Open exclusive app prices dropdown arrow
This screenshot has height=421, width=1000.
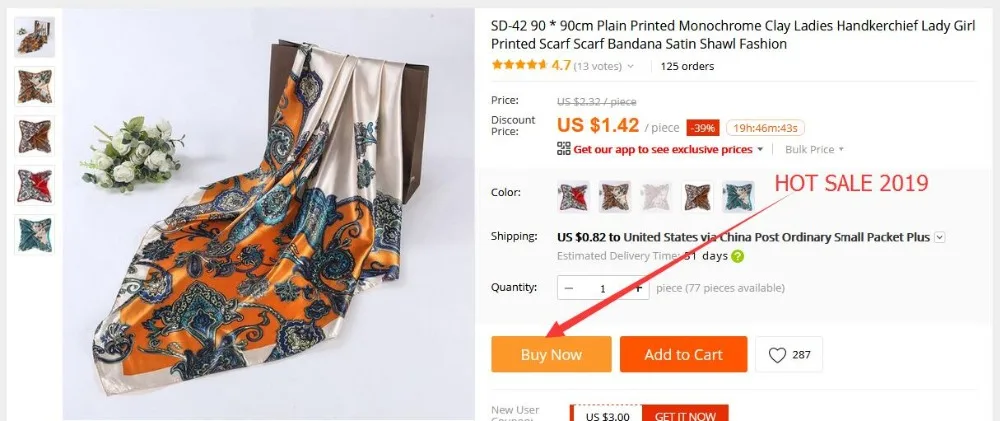point(760,150)
